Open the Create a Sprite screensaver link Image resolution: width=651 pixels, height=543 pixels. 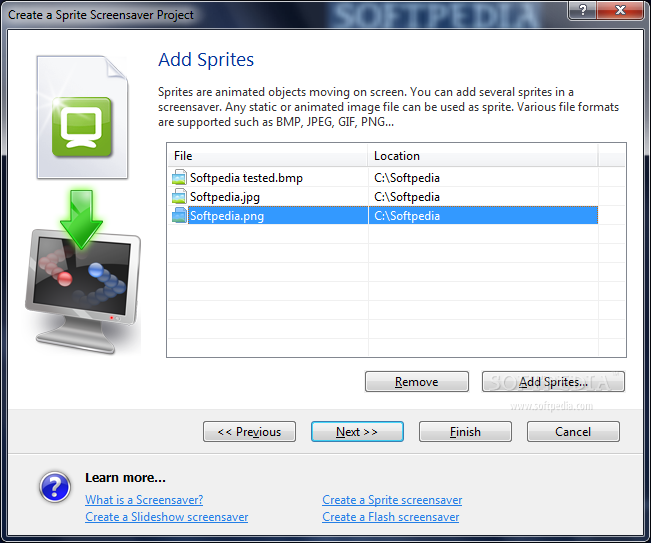coord(392,500)
